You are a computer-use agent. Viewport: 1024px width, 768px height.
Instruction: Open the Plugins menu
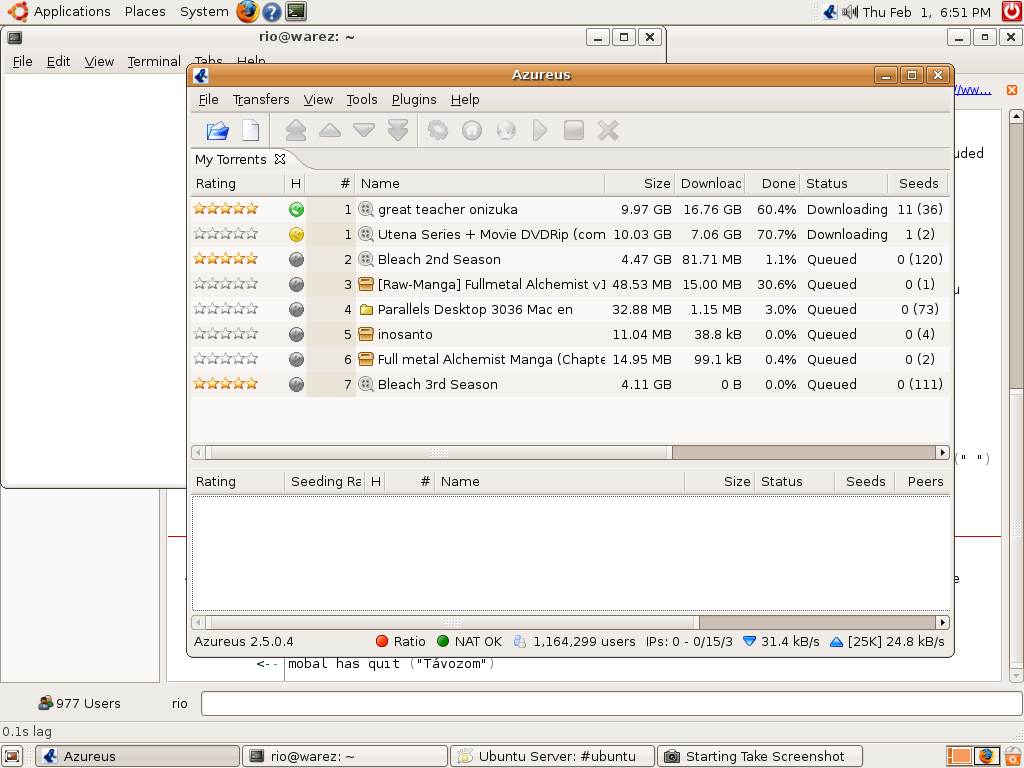point(414,99)
